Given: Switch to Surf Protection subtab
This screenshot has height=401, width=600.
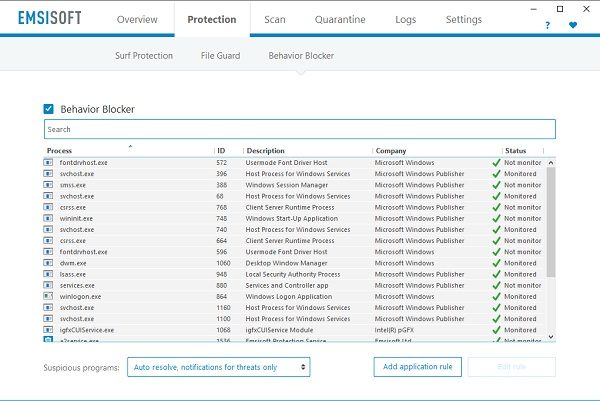Looking at the screenshot, I should point(144,56).
